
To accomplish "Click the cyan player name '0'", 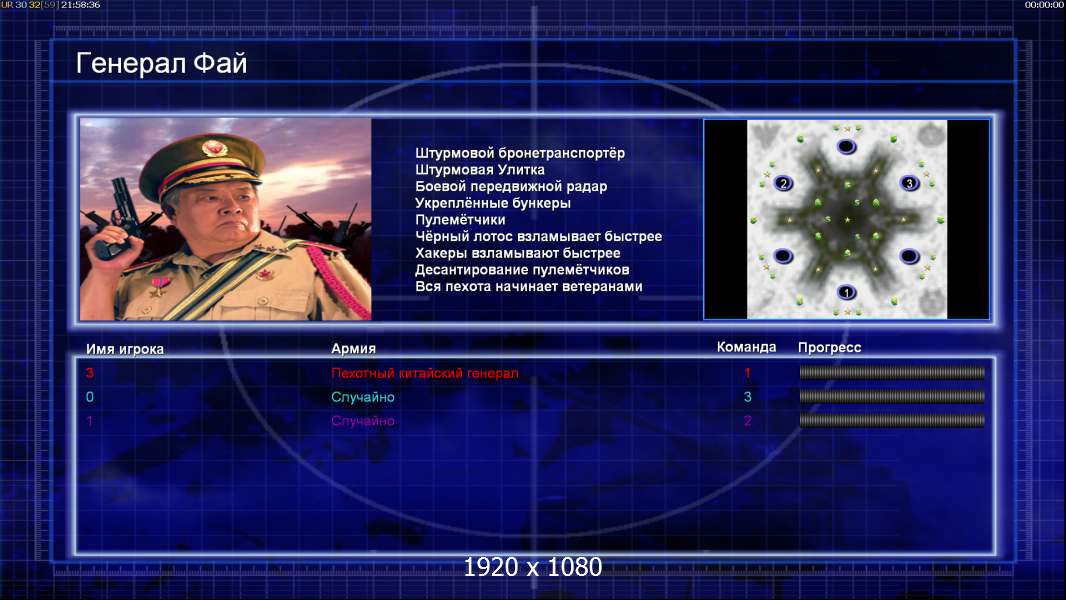I will point(90,397).
